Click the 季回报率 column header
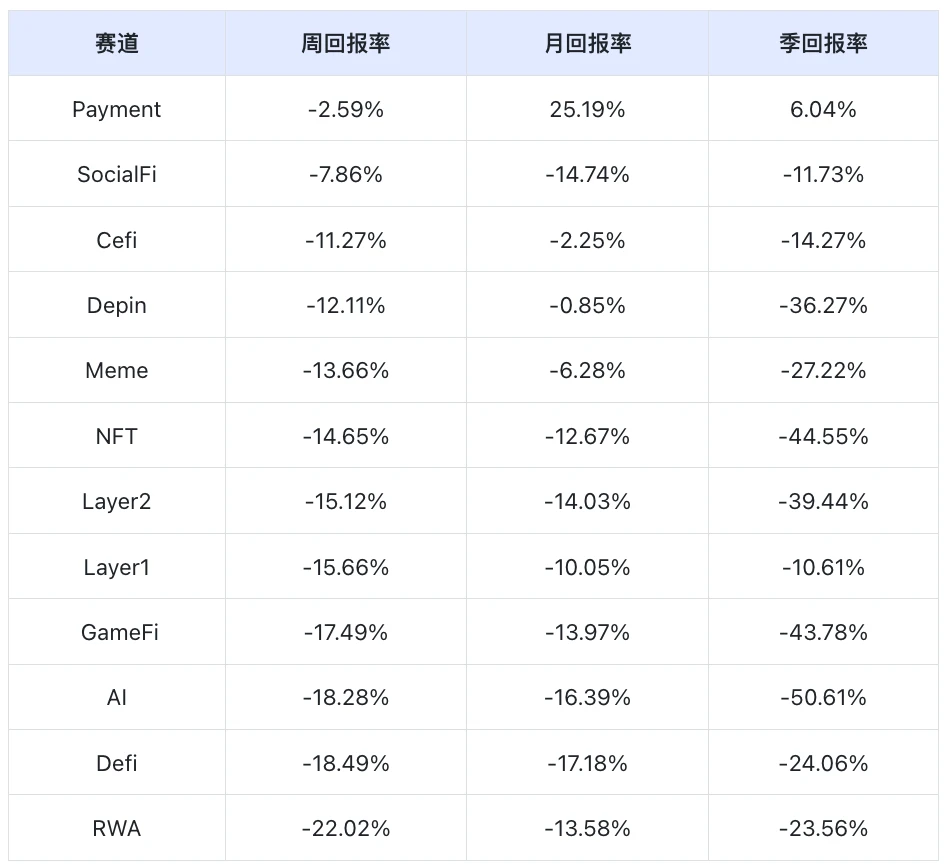The image size is (948, 868). (823, 43)
